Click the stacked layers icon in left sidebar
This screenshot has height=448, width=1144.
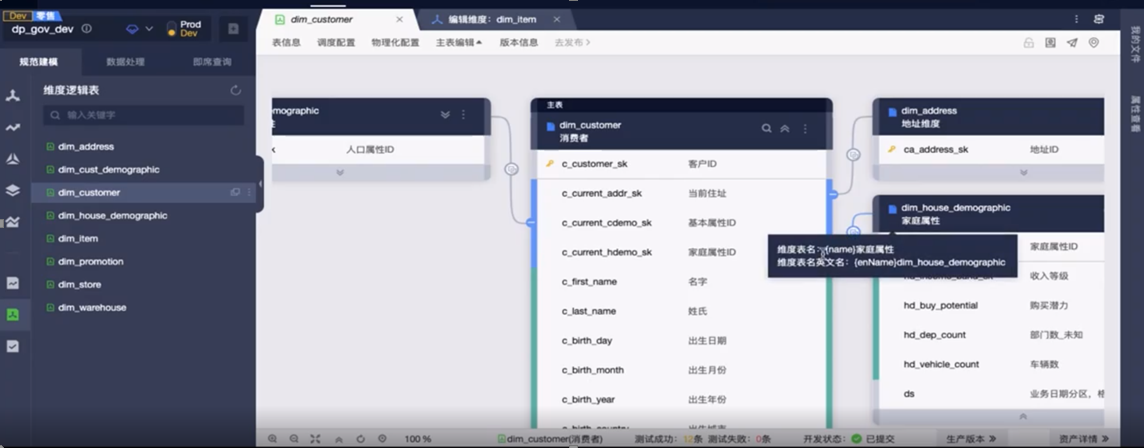coord(12,190)
